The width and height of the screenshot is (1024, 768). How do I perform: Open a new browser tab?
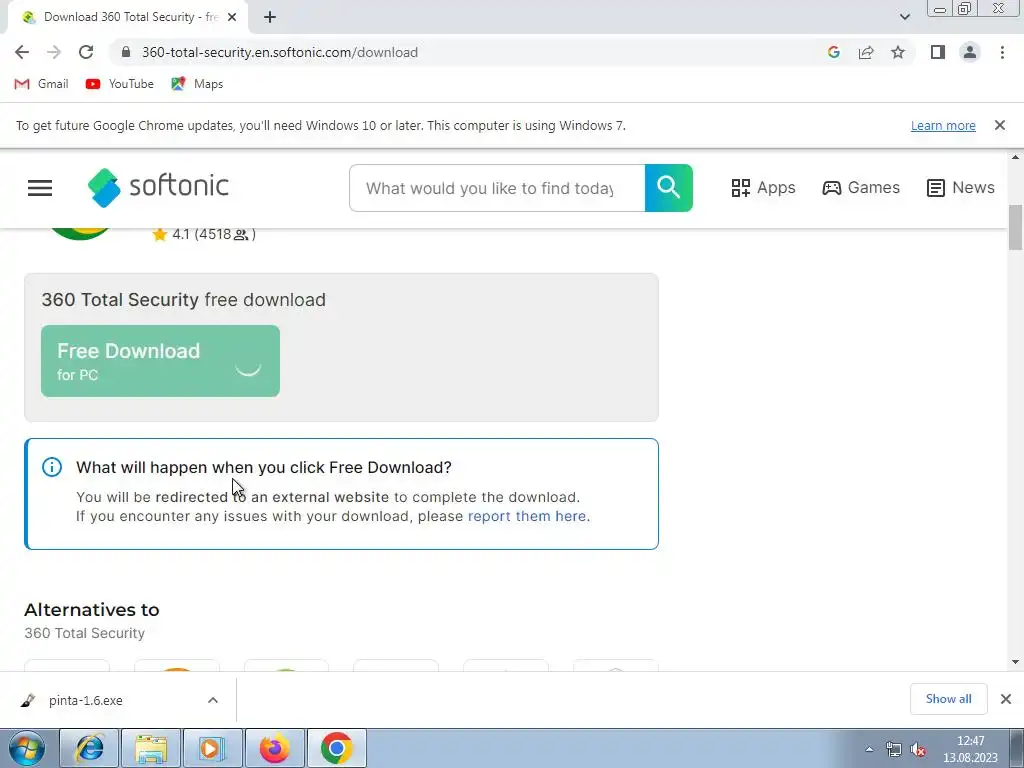click(x=270, y=18)
